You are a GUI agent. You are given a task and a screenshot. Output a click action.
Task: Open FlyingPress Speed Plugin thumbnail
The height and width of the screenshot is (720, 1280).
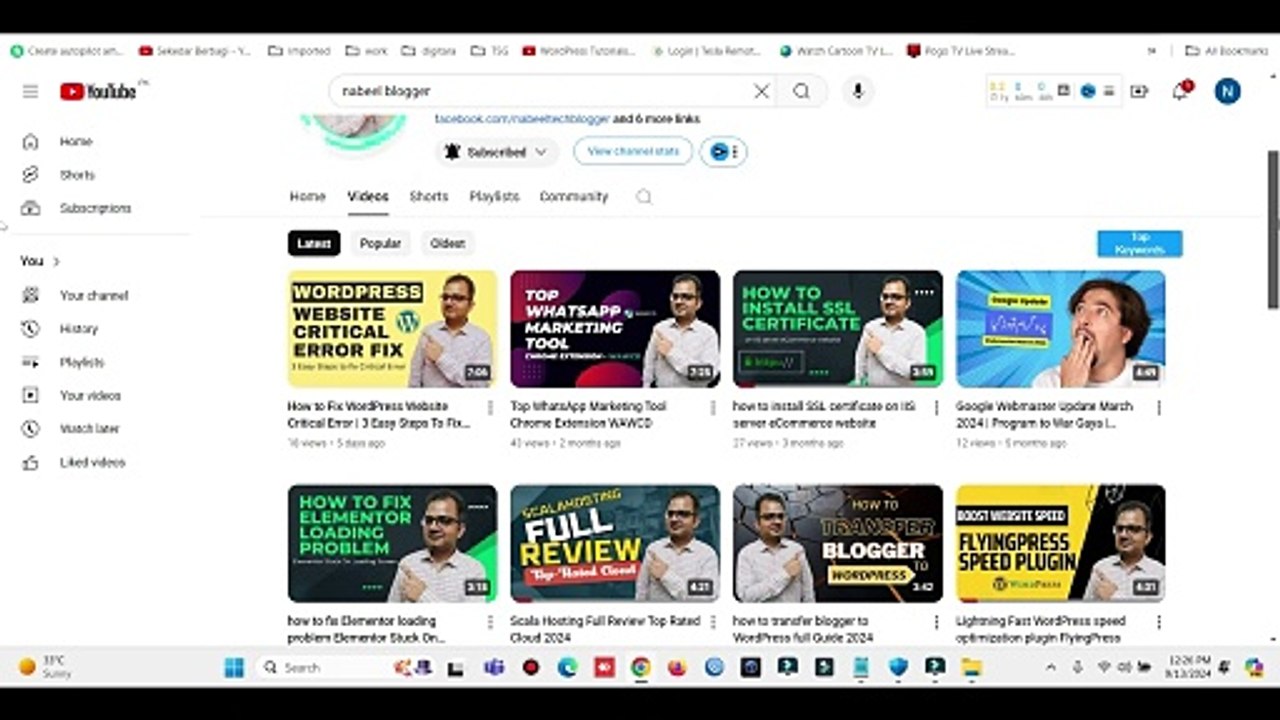coord(1060,543)
